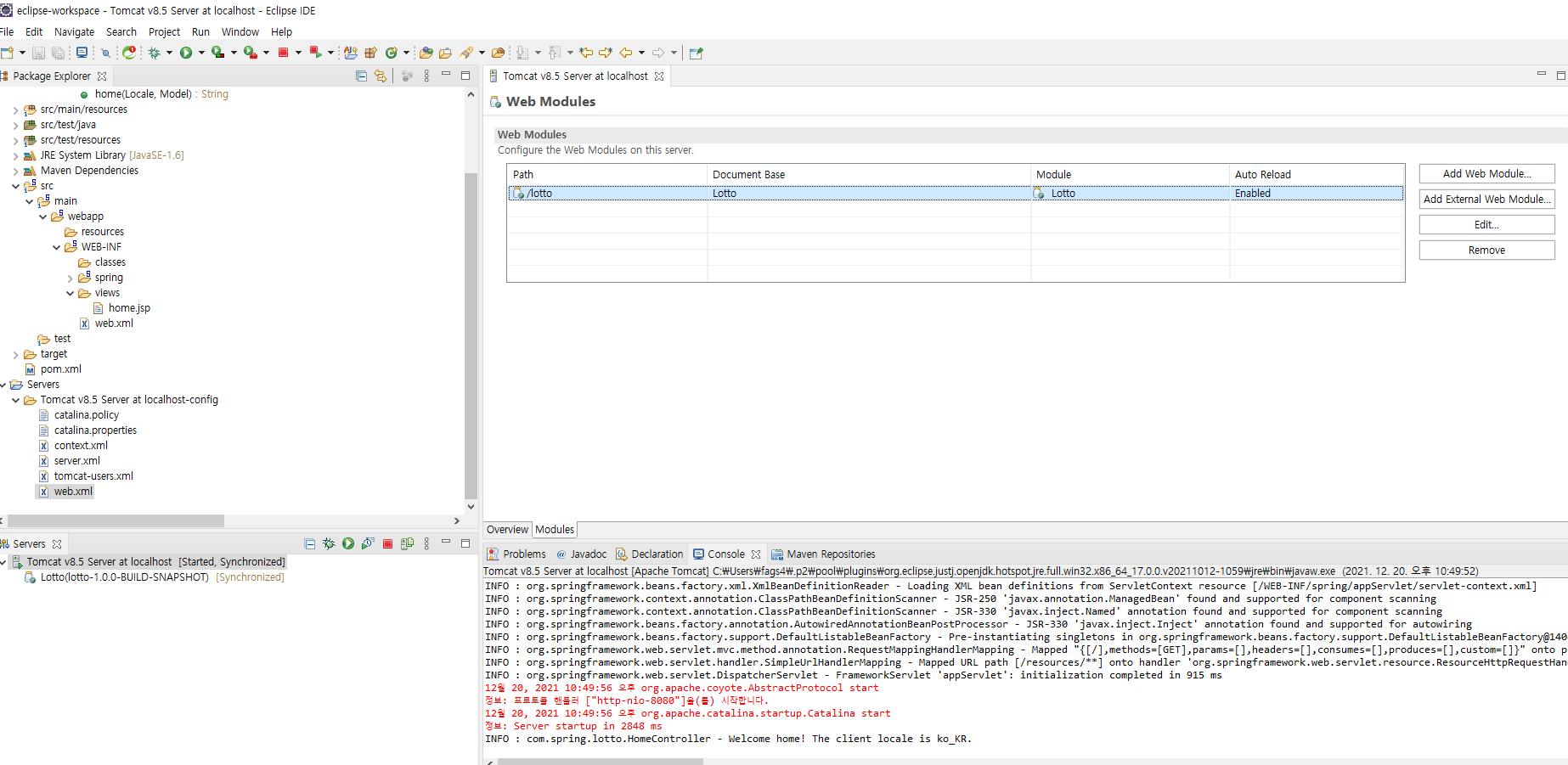Viewport: 1568px width, 765px height.
Task: Start server in profile mode from Servers view
Action: pyautogui.click(x=368, y=543)
